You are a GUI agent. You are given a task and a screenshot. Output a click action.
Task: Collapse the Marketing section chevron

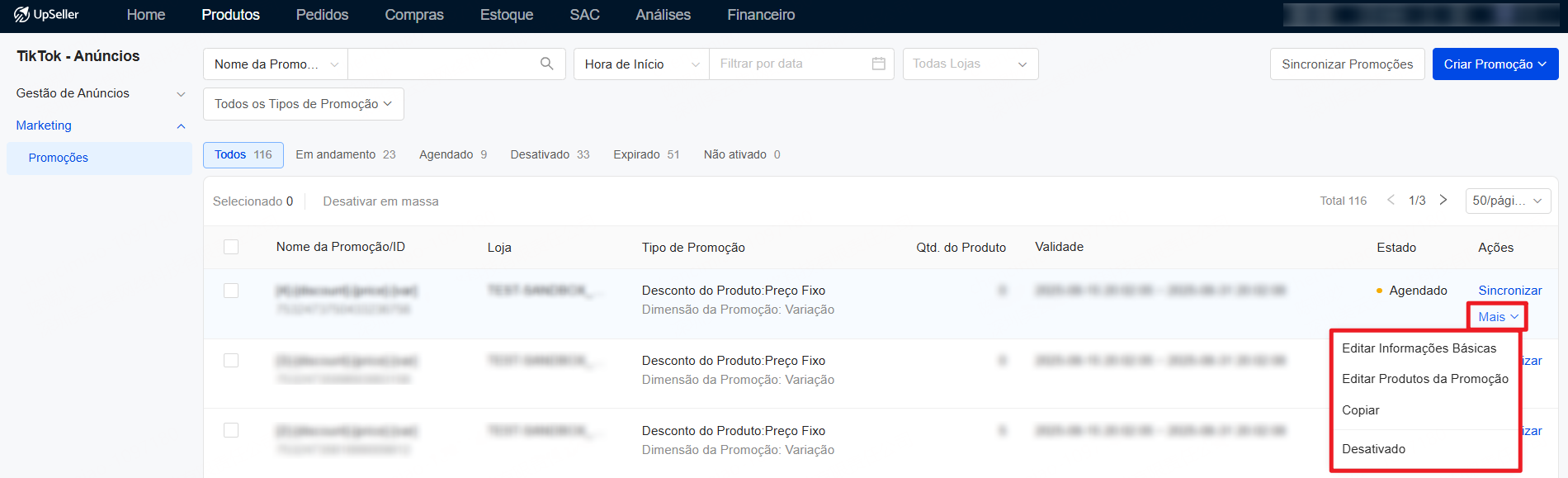click(x=181, y=126)
